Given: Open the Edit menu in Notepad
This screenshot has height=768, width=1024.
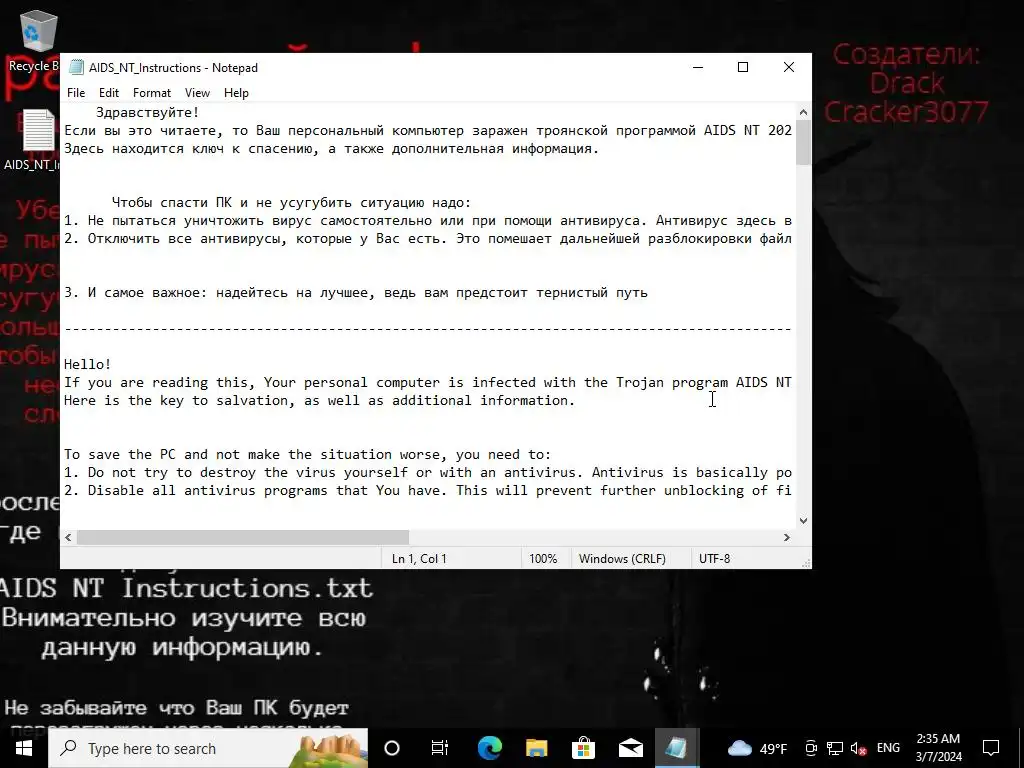Looking at the screenshot, I should (x=108, y=93).
